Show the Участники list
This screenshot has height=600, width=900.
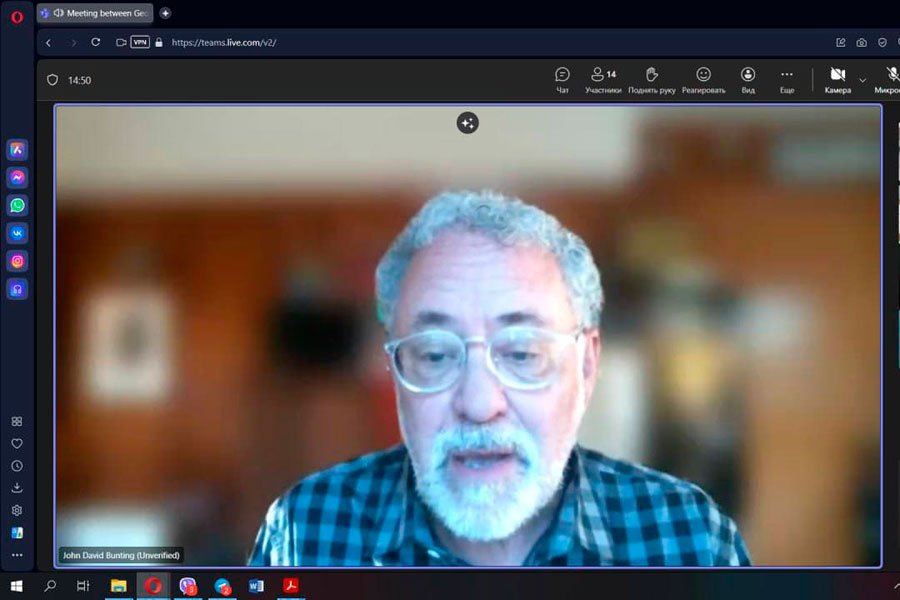pyautogui.click(x=602, y=79)
